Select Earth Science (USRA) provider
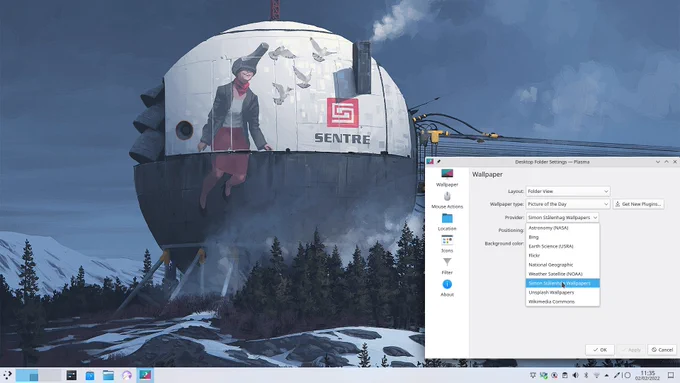Screen dimensions: 680x383 [x=562, y=246]
